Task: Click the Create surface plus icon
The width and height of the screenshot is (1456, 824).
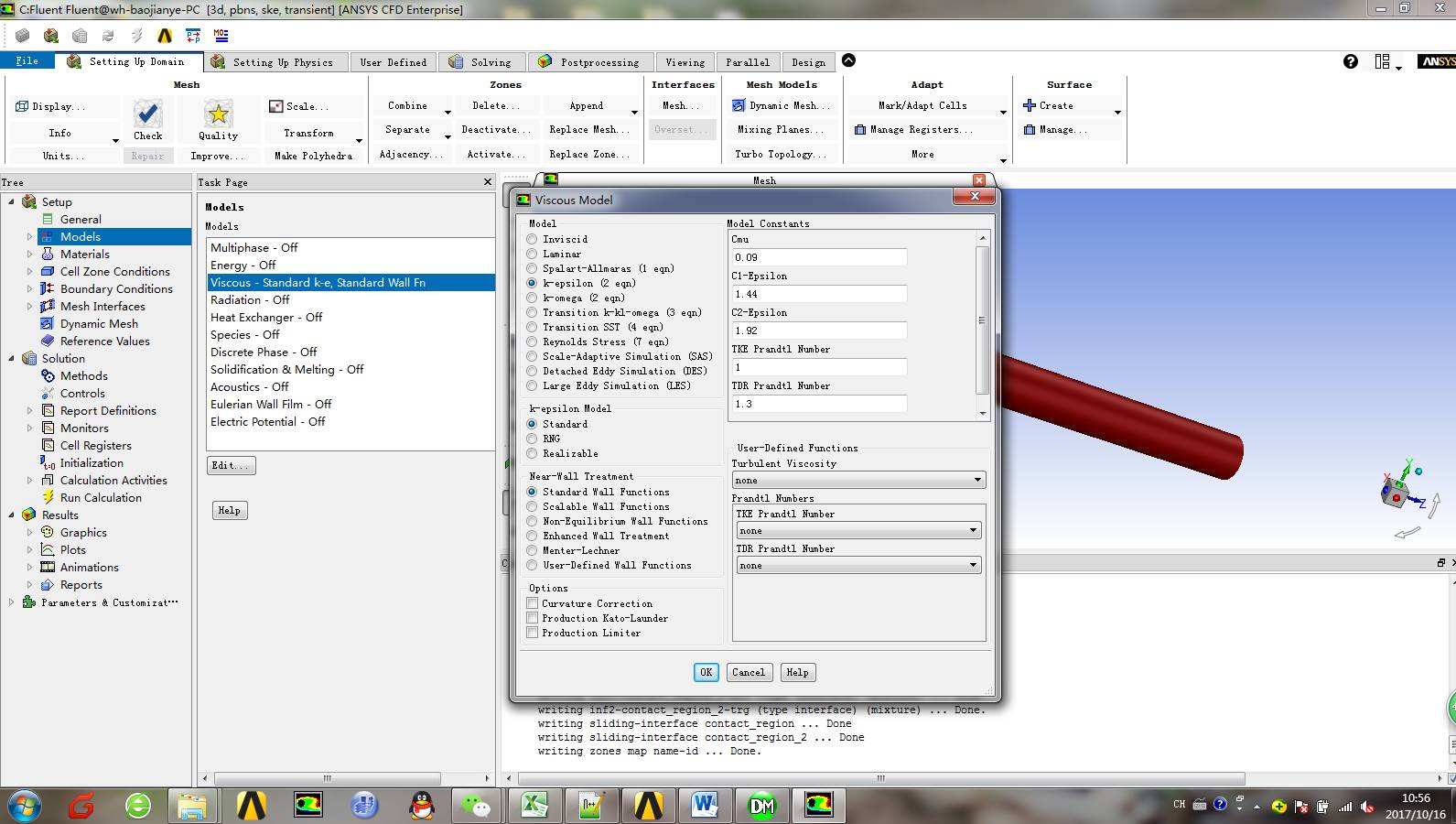Action: 1030,105
